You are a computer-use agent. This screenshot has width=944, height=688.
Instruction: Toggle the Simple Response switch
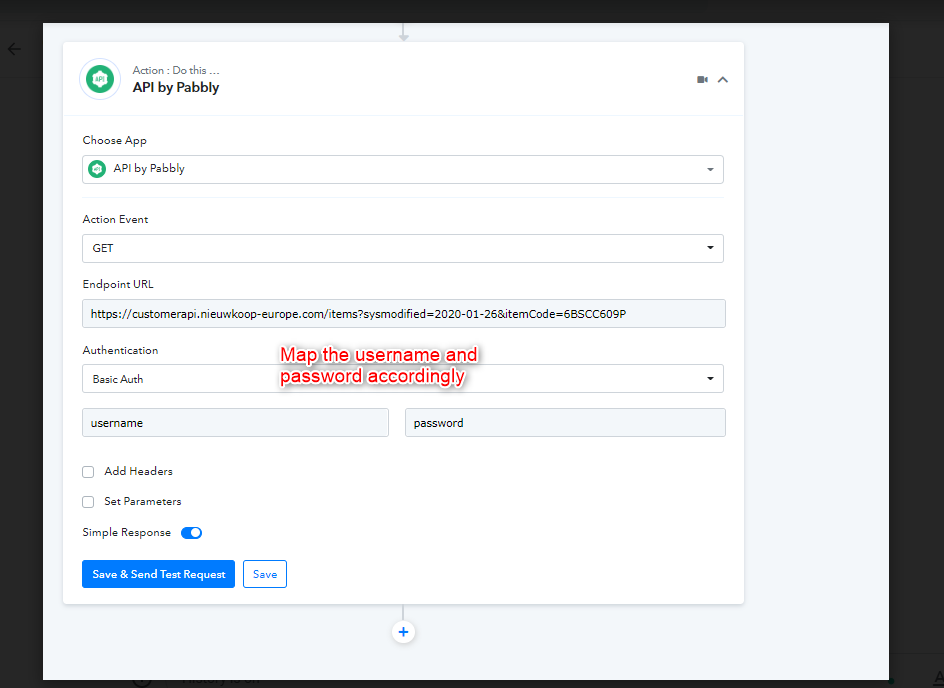click(191, 533)
